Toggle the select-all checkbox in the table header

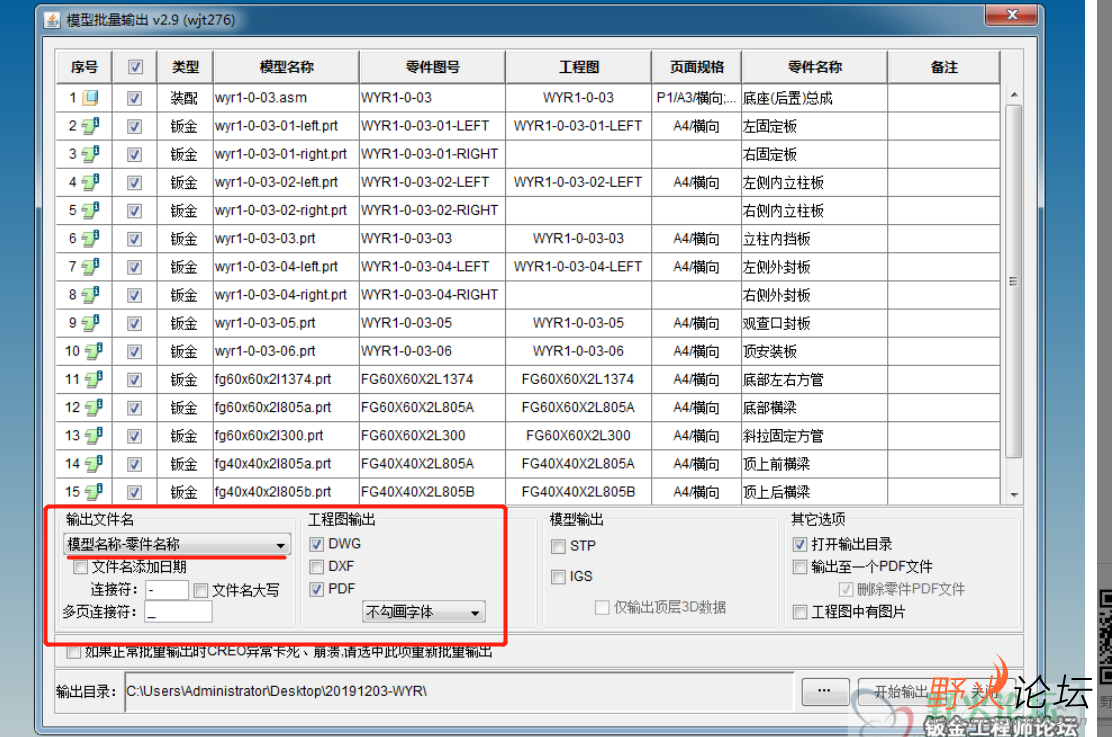click(x=135, y=67)
